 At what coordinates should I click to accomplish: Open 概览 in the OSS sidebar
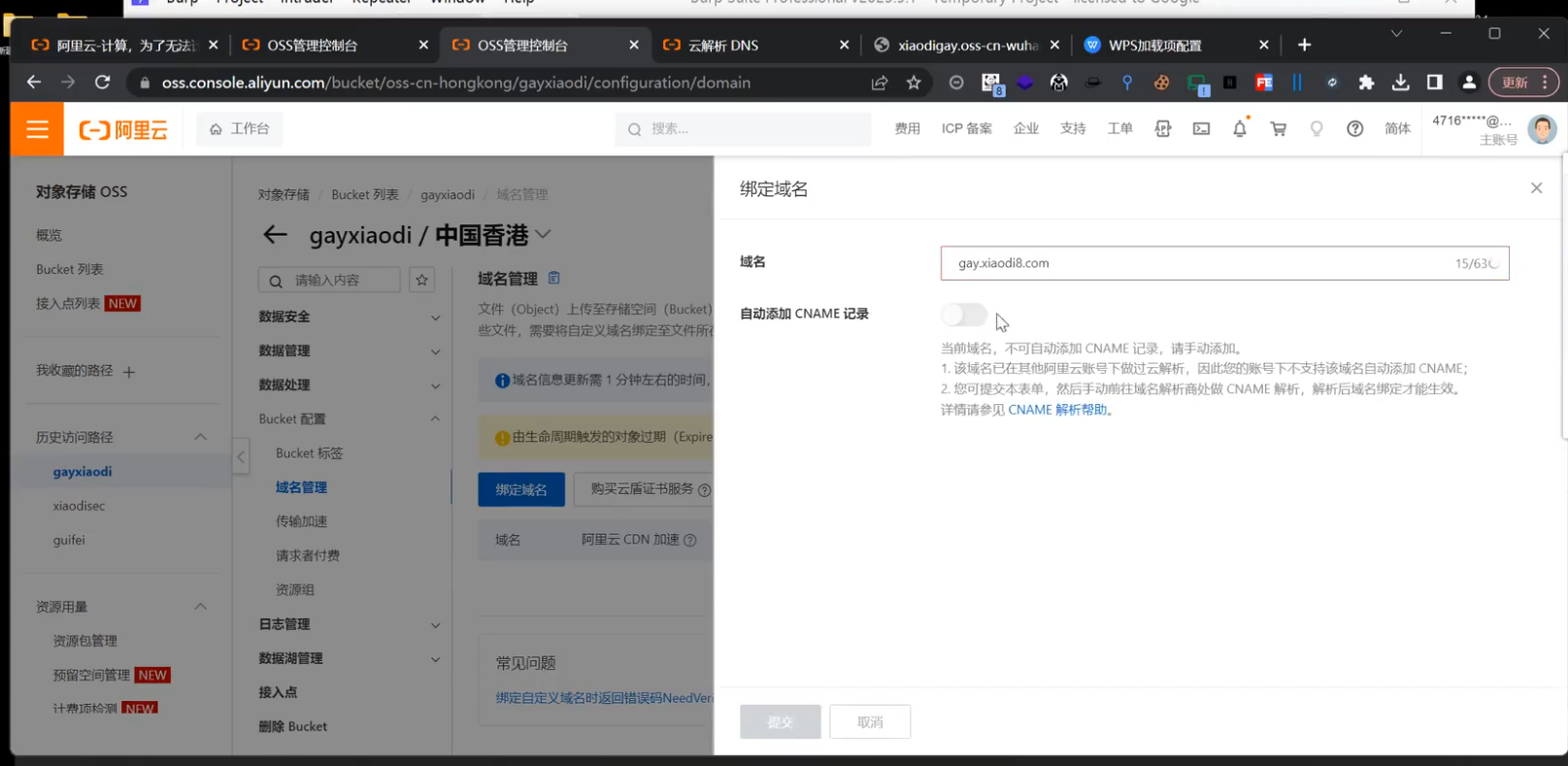[49, 235]
